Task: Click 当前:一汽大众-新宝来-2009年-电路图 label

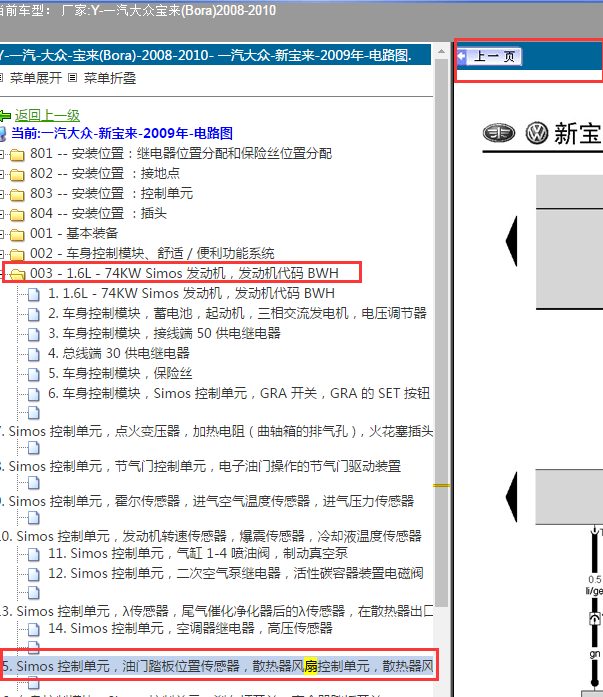Action: (x=122, y=133)
